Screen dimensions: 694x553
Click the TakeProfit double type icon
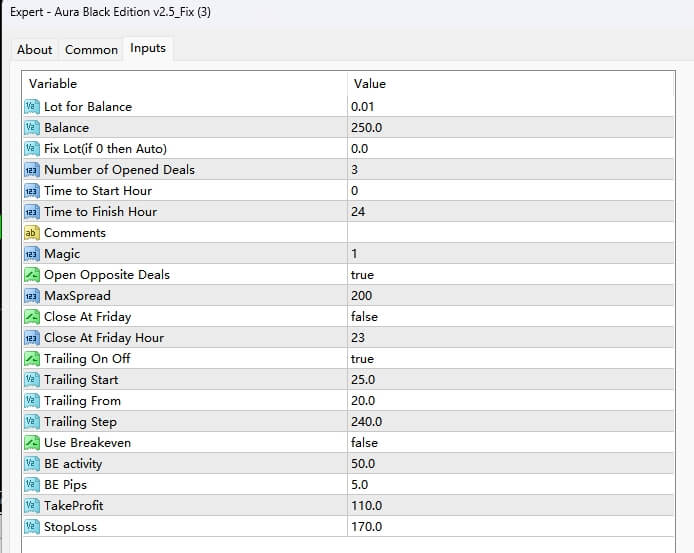(x=31, y=506)
